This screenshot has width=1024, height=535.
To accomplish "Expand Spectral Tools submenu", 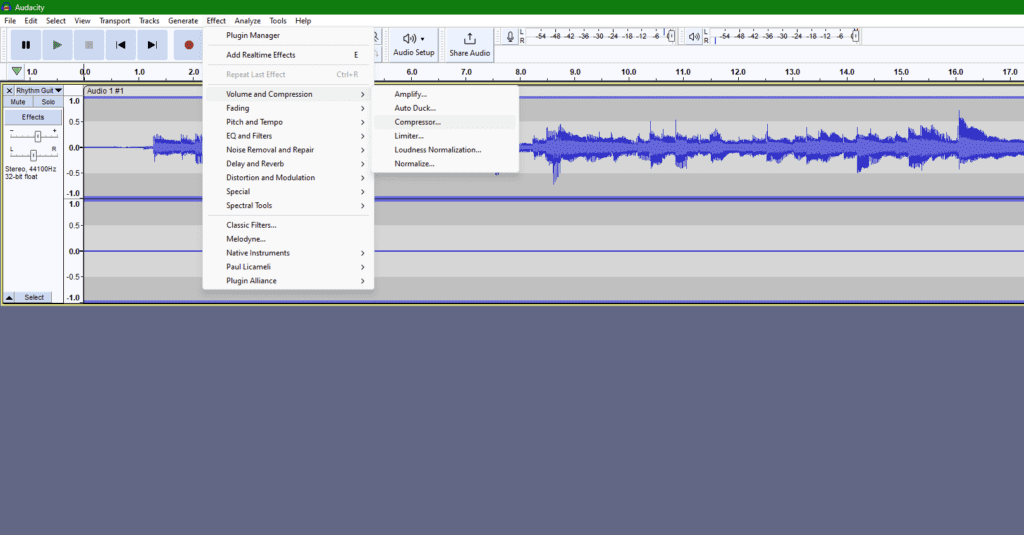I will click(288, 206).
